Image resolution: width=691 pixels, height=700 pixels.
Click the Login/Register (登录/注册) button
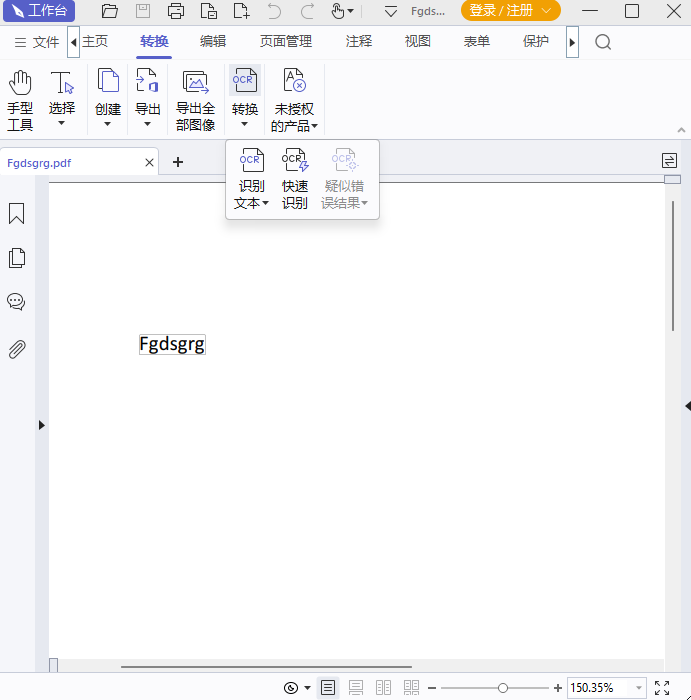pos(510,11)
